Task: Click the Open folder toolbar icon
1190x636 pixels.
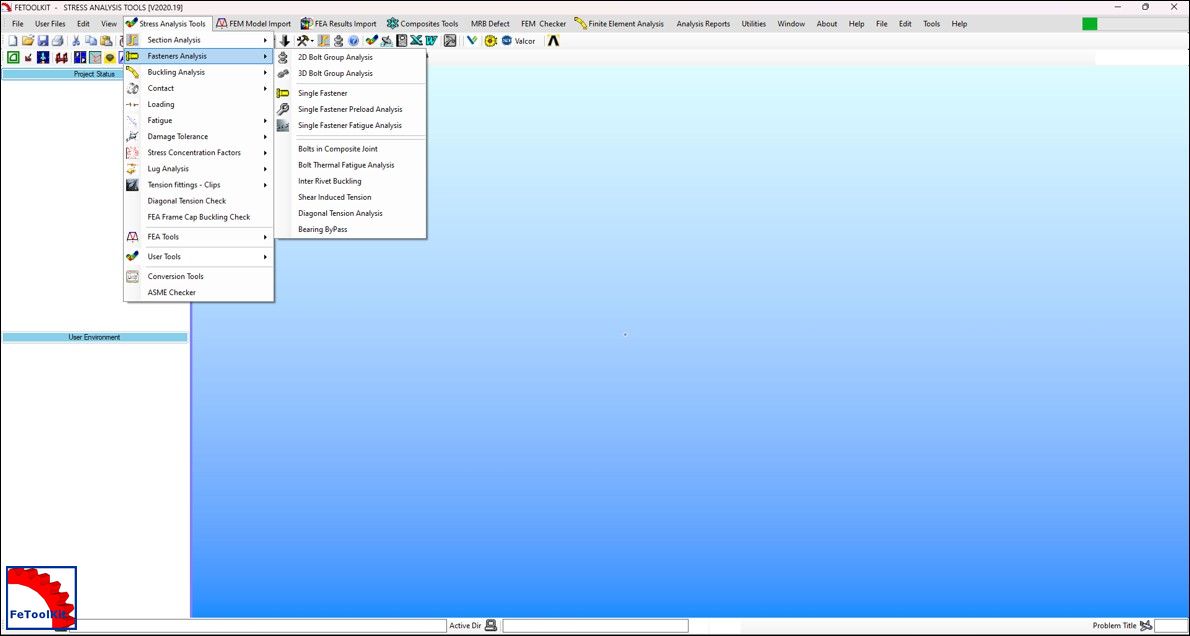Action: coord(27,40)
